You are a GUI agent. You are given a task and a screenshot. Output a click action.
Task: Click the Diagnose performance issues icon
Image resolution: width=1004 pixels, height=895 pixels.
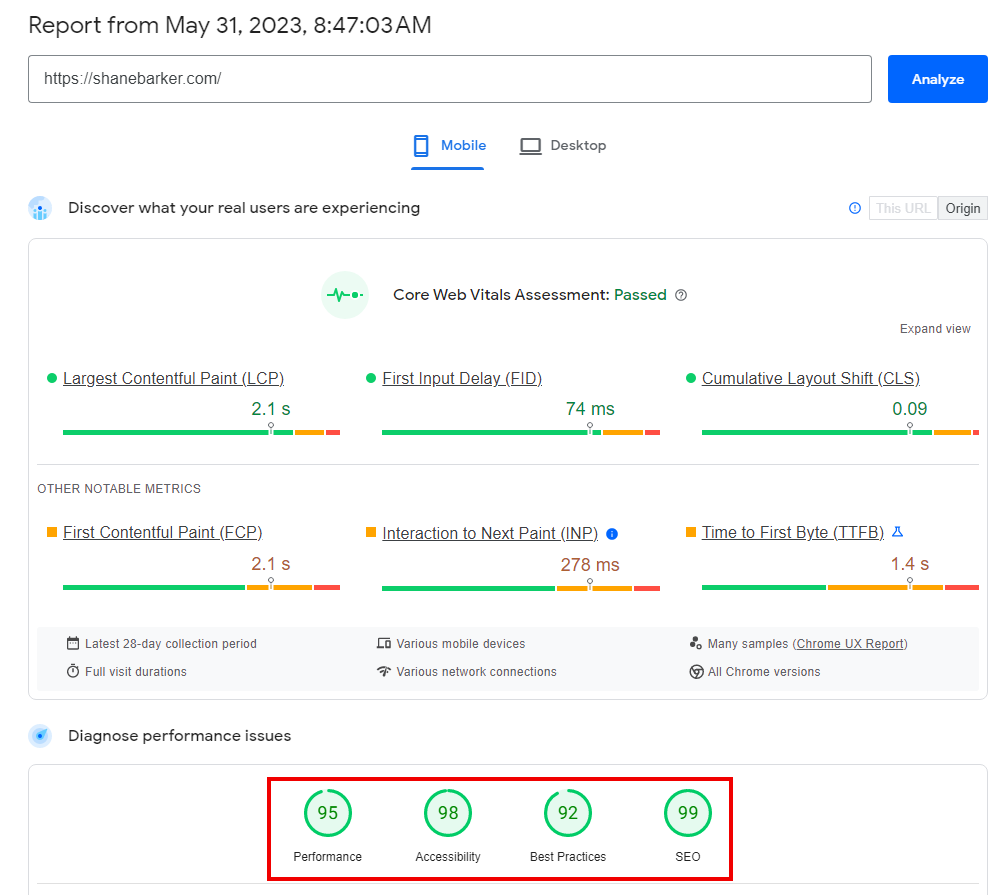(40, 736)
